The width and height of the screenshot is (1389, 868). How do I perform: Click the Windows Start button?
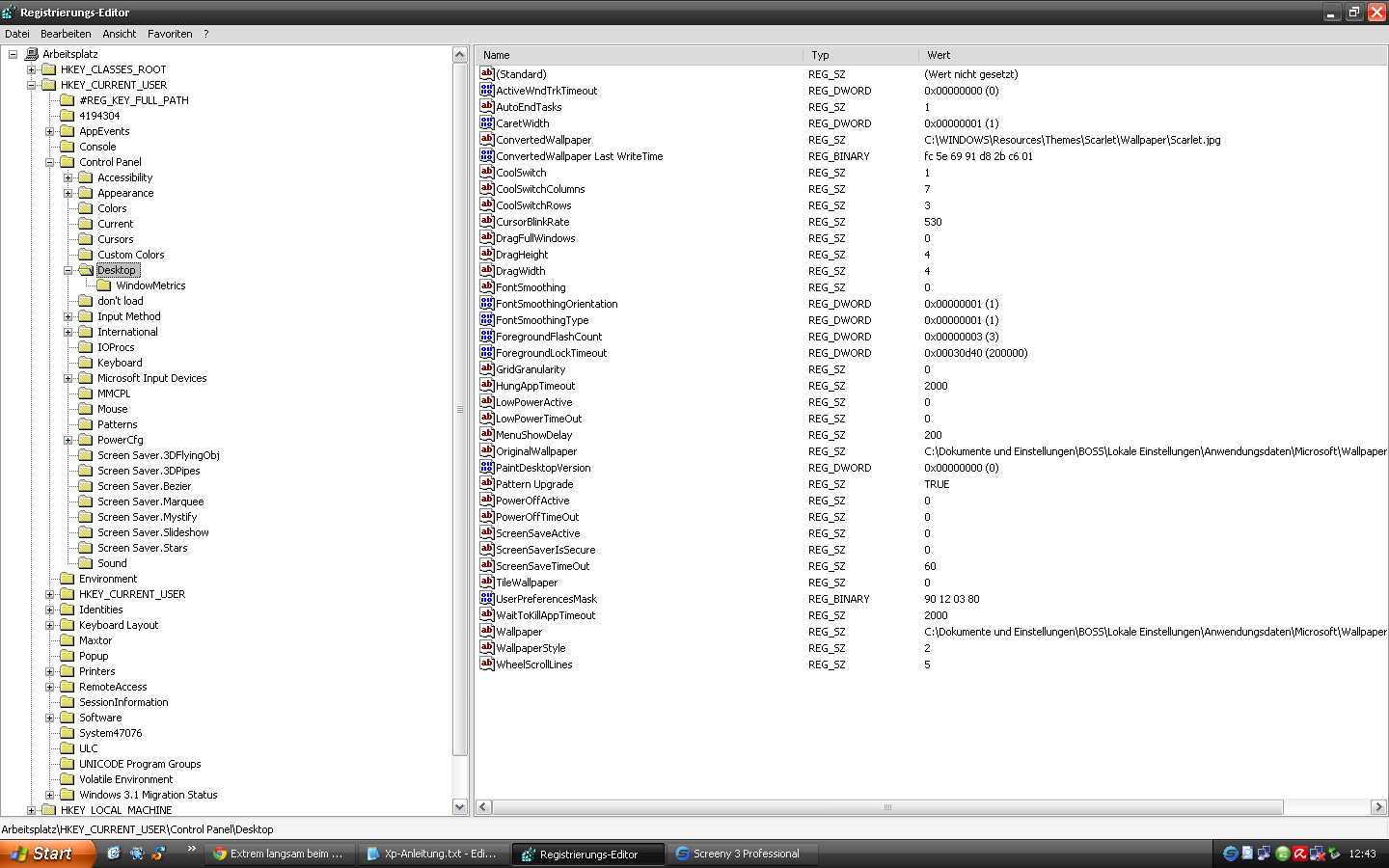[x=46, y=854]
